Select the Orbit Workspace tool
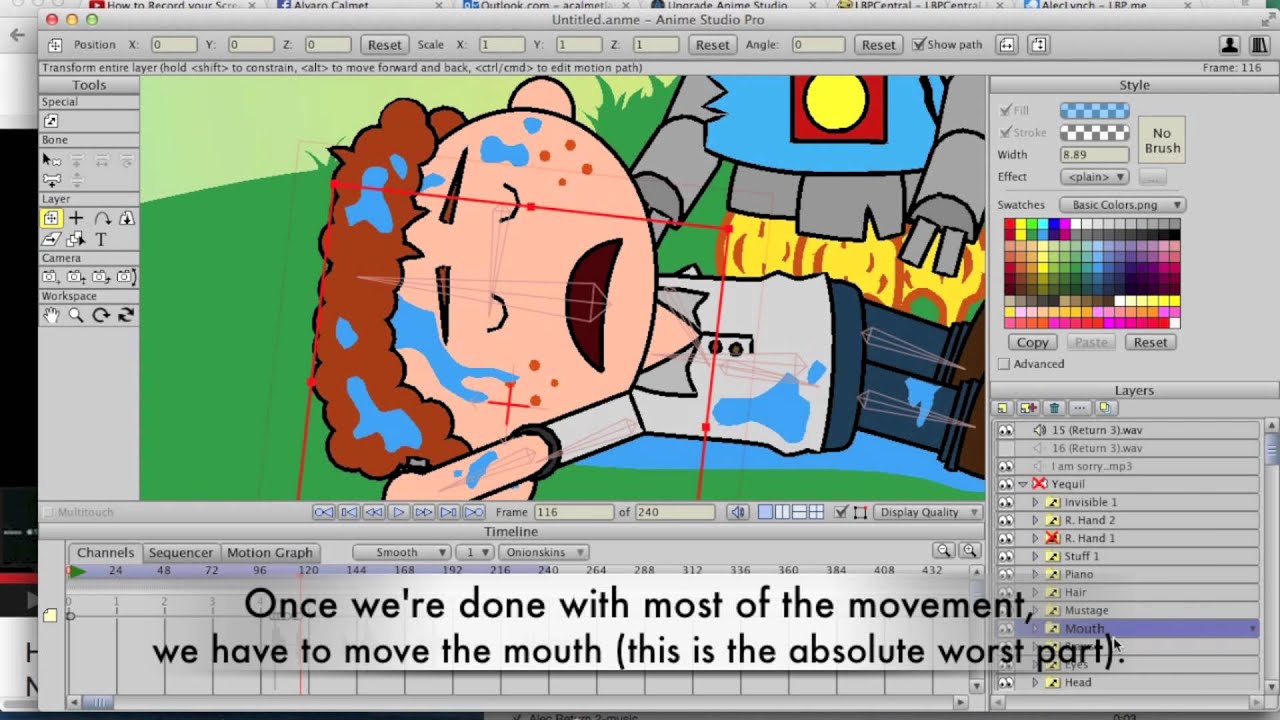The image size is (1280, 720). [x=126, y=315]
